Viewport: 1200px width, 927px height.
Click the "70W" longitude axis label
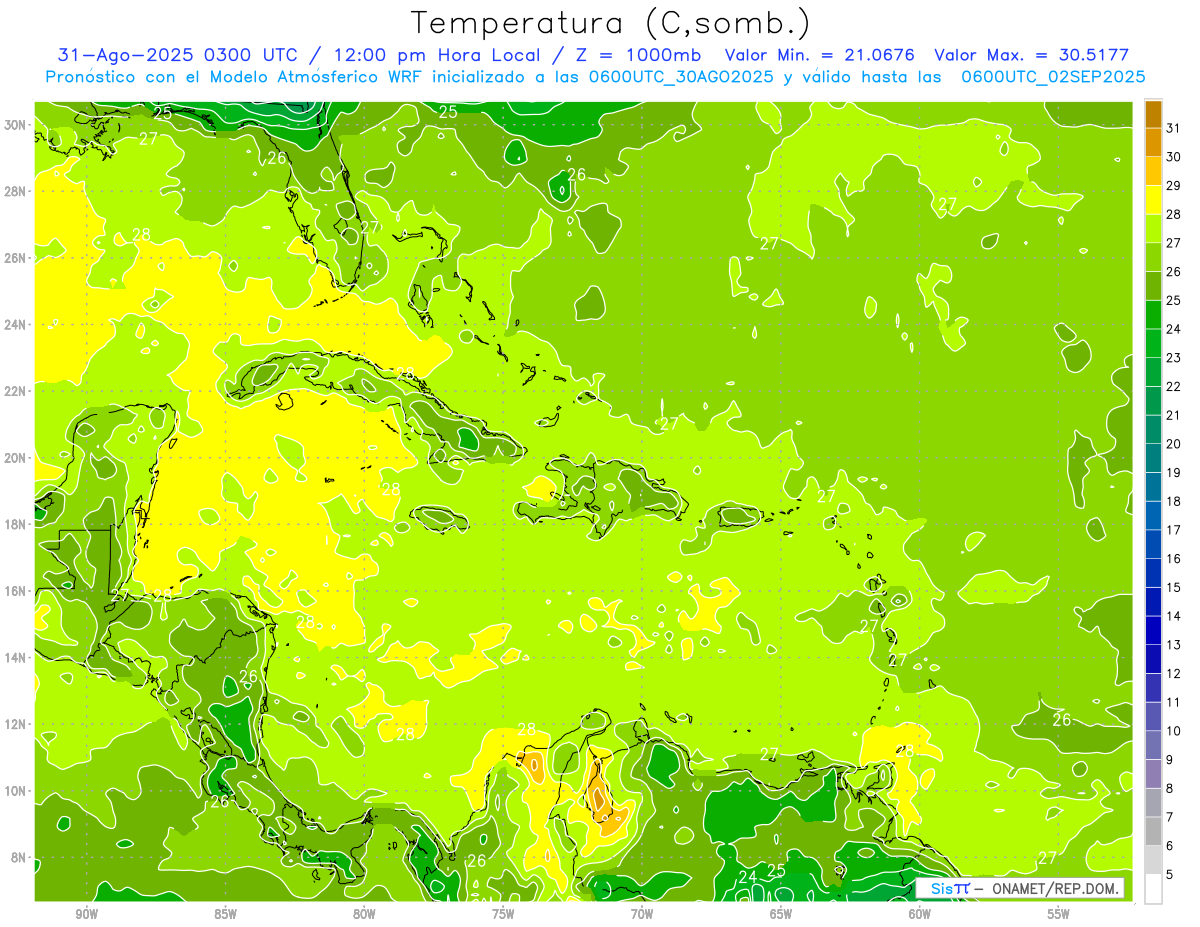point(642,914)
